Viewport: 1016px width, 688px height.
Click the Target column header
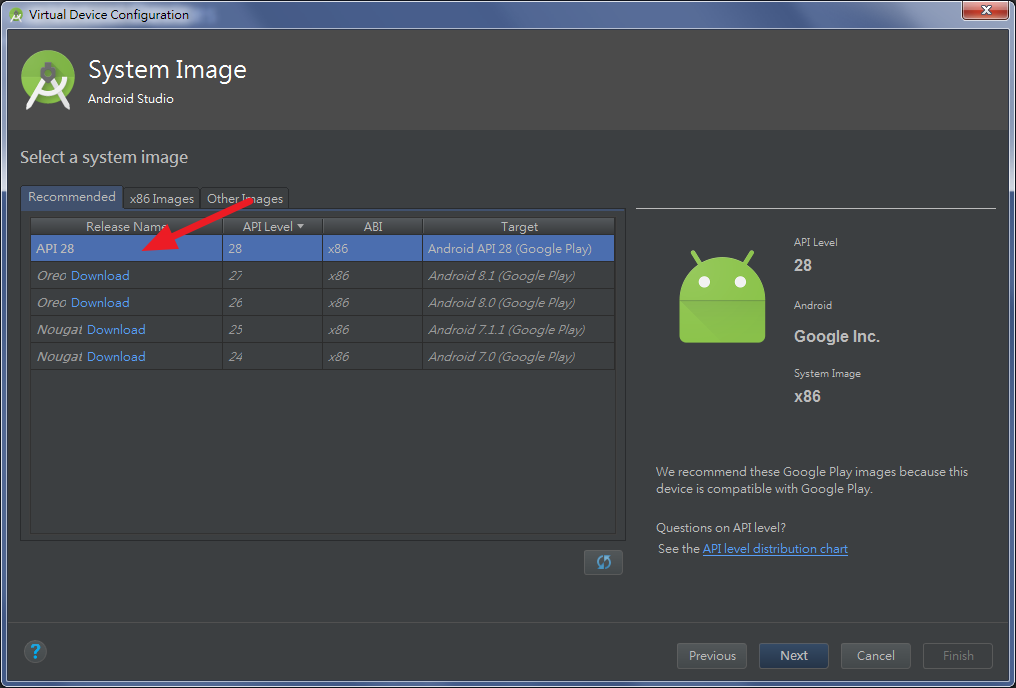click(519, 226)
